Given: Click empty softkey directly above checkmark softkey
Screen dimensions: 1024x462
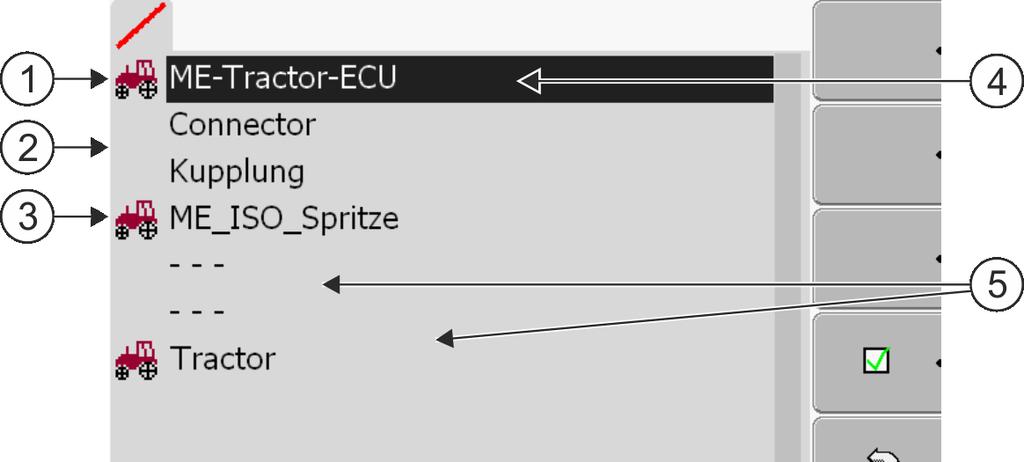Looking at the screenshot, I should [x=876, y=259].
